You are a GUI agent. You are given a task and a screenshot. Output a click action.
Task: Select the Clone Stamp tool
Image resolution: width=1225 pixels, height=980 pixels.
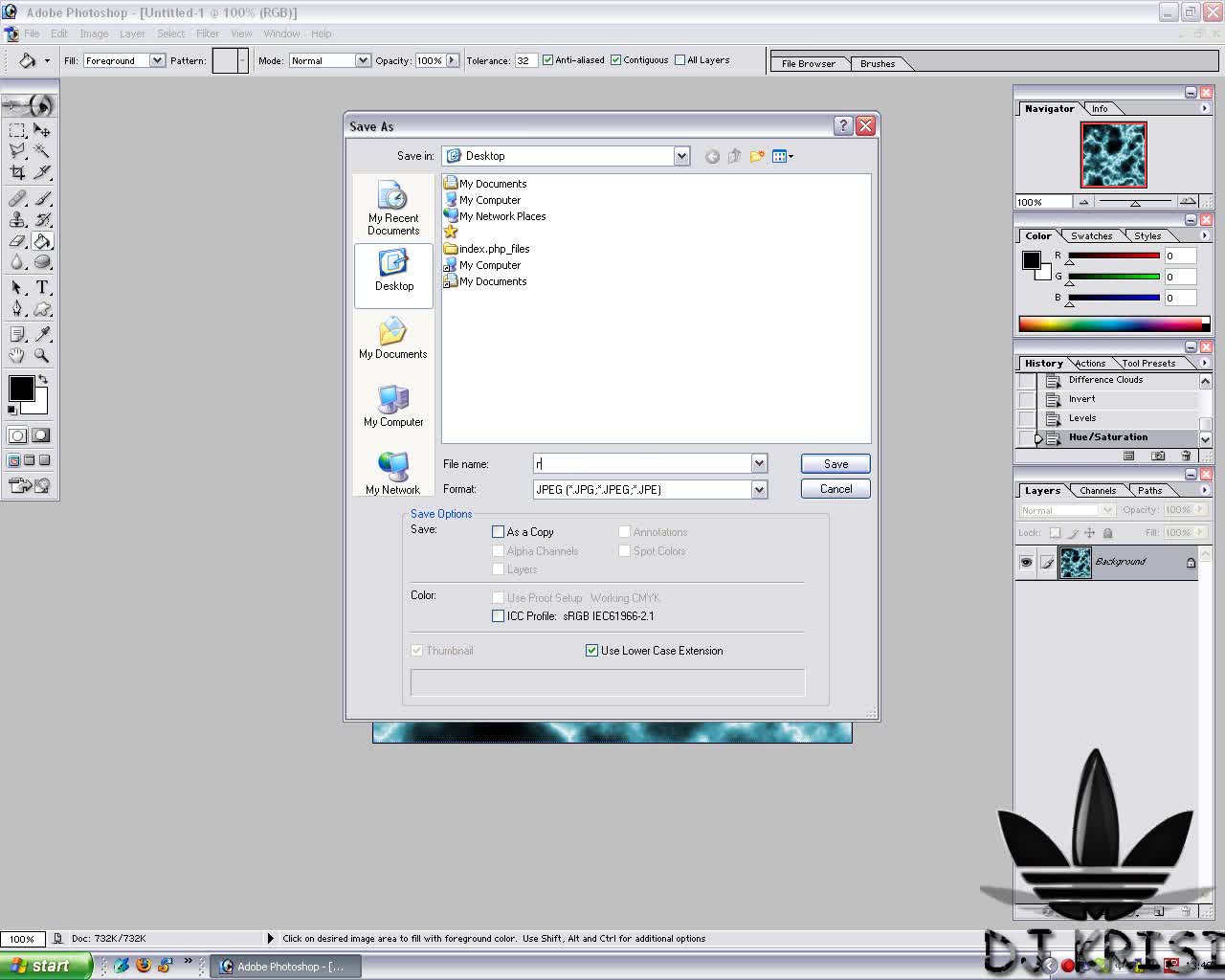(x=17, y=220)
